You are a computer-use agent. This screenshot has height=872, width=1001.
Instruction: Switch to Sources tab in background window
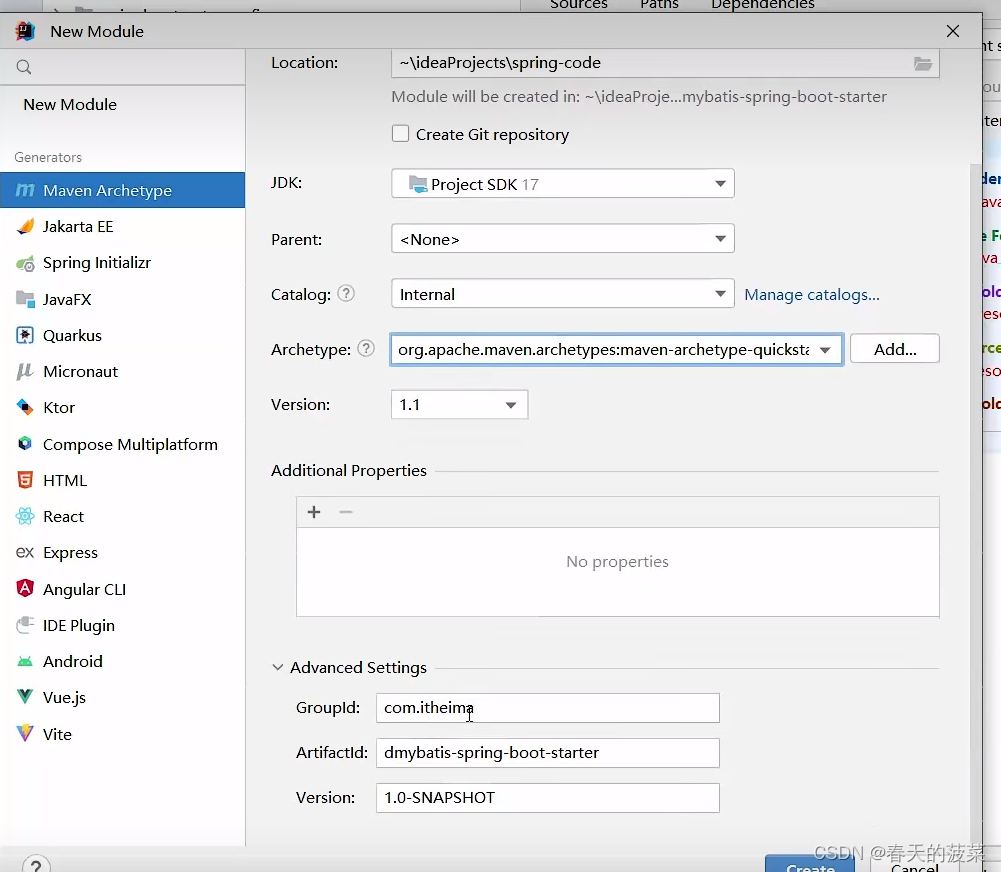pos(578,4)
